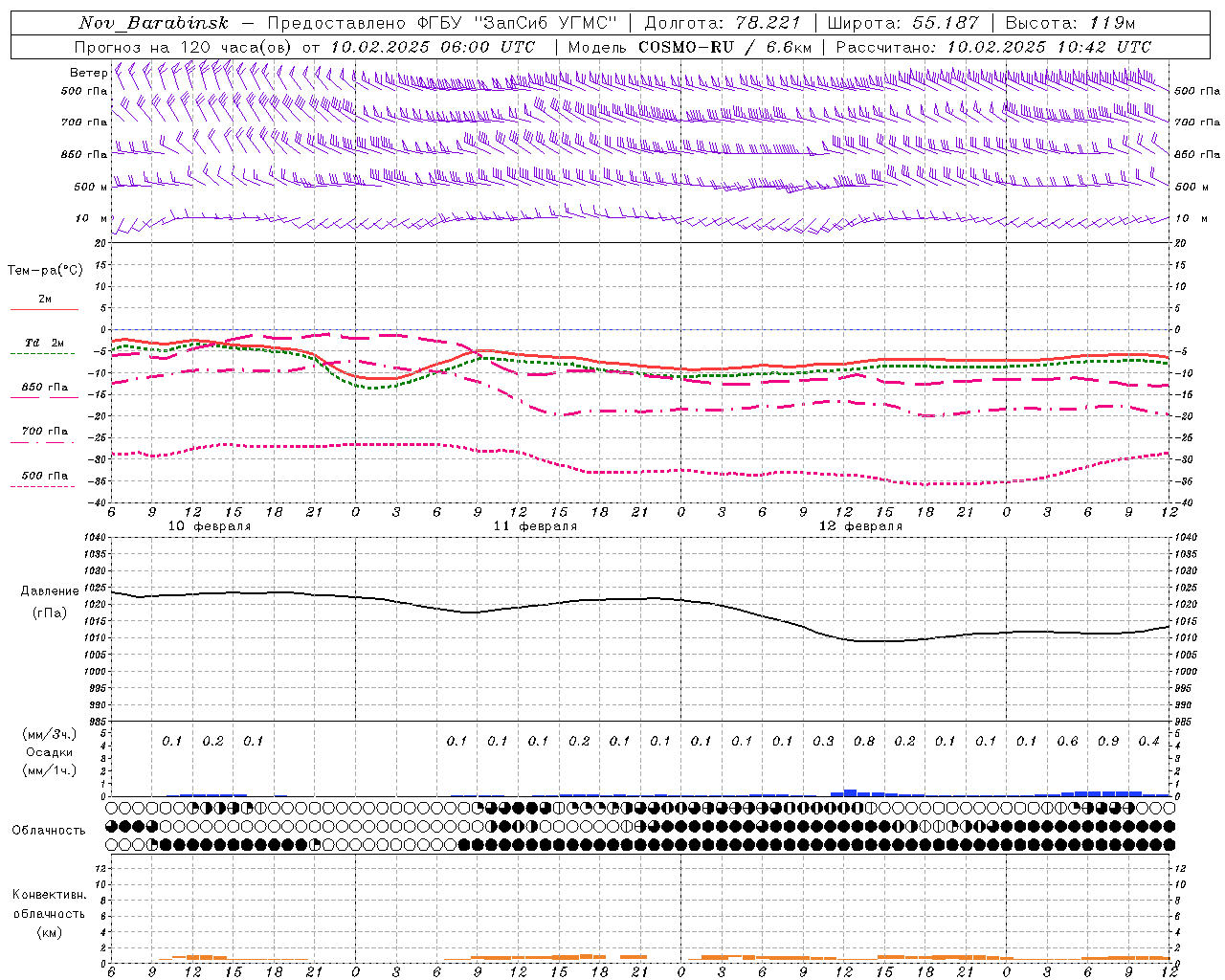Screen dimensions: 1225x980
Task: Click the 0.4 precipitation value
Action: [1148, 741]
